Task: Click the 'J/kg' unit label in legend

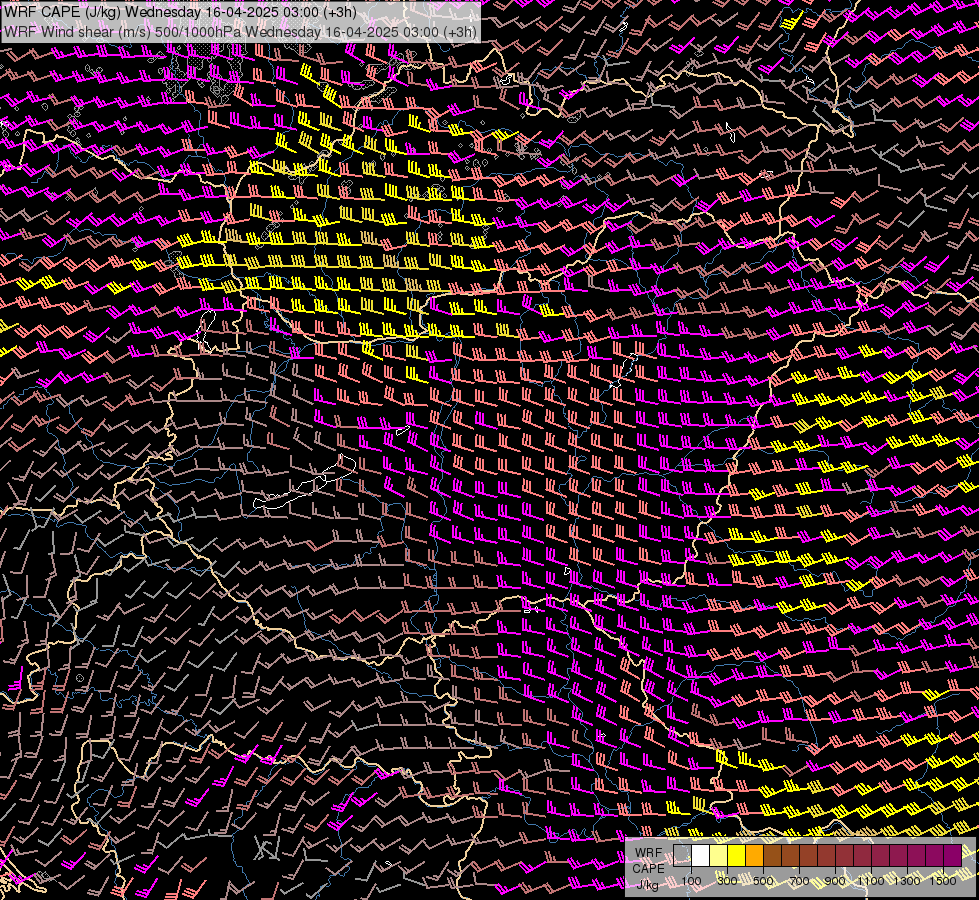Action: tap(648, 884)
